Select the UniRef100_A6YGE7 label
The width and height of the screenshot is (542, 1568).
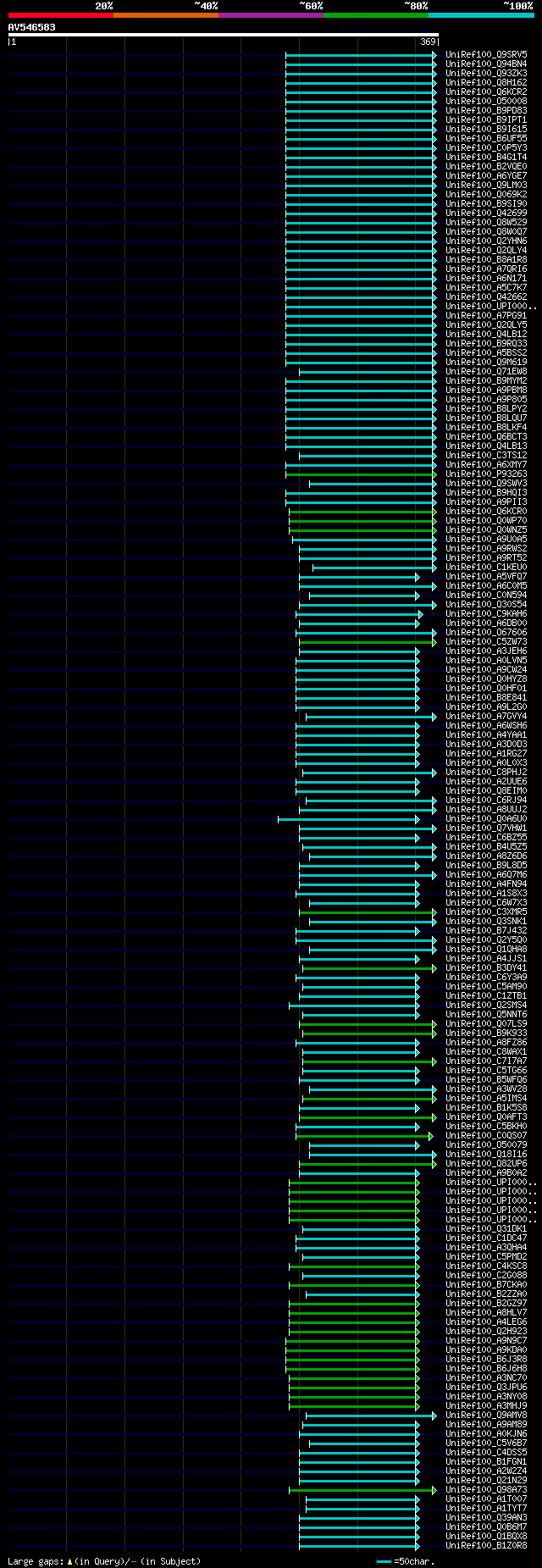486,175
